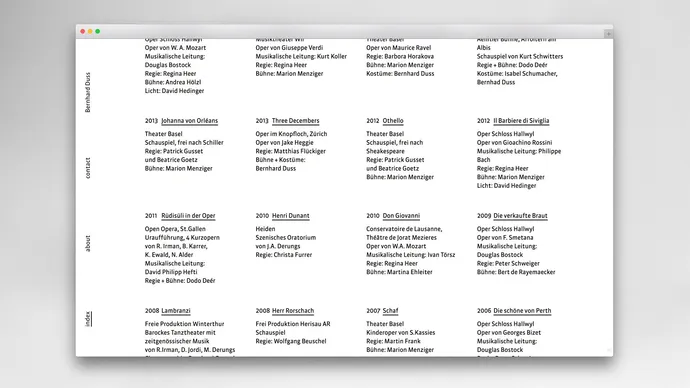Click the window's top-right plus button
The height and width of the screenshot is (388, 690).
(x=608, y=33)
